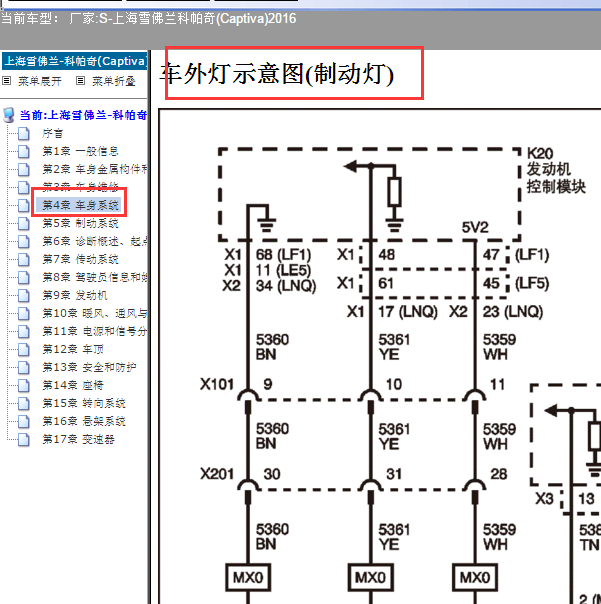The image size is (601, 604).
Task: Click the page icon beside 第9章
Action: [x=24, y=295]
